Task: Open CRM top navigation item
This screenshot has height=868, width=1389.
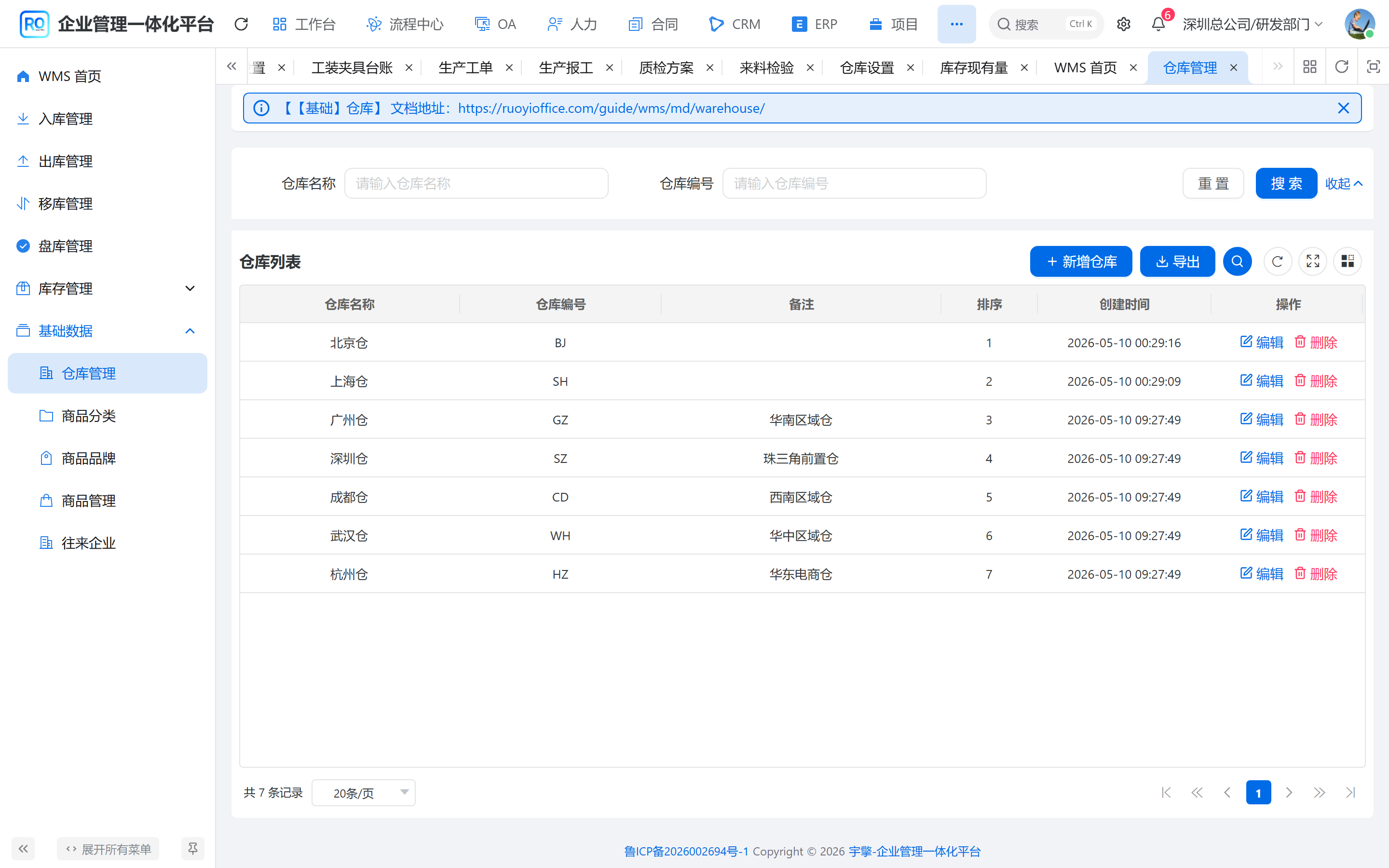Action: (735, 24)
